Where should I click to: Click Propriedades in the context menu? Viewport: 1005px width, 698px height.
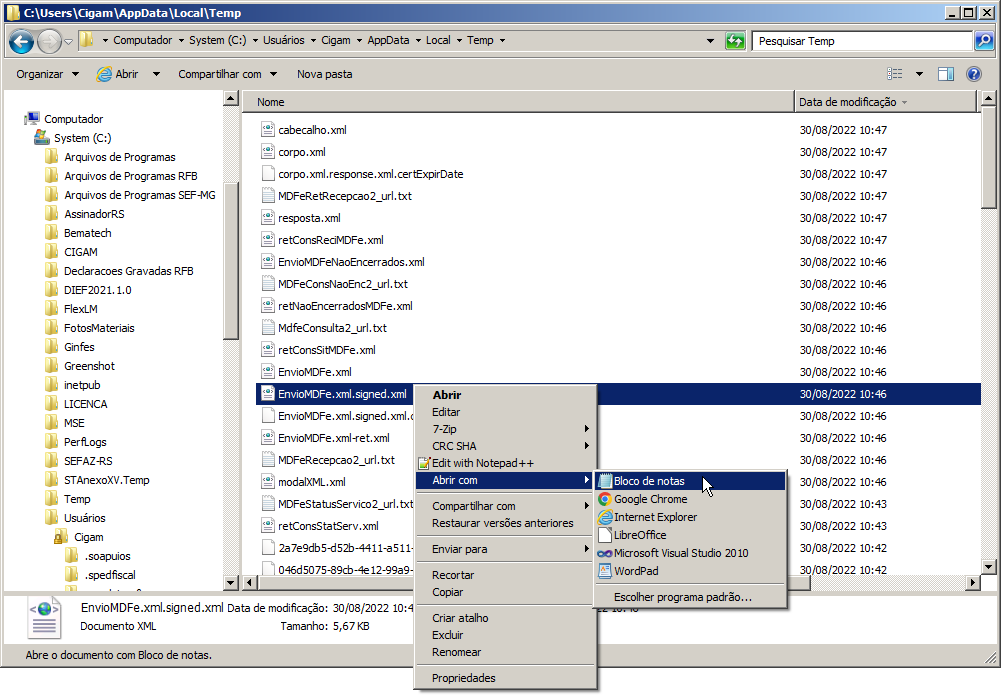pyautogui.click(x=505, y=678)
